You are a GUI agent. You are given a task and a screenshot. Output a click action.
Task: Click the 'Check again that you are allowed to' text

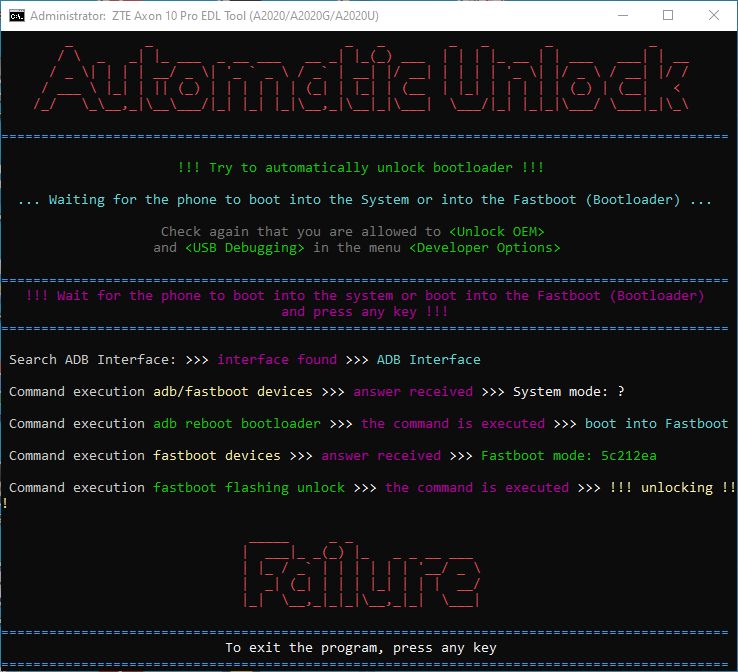301,232
